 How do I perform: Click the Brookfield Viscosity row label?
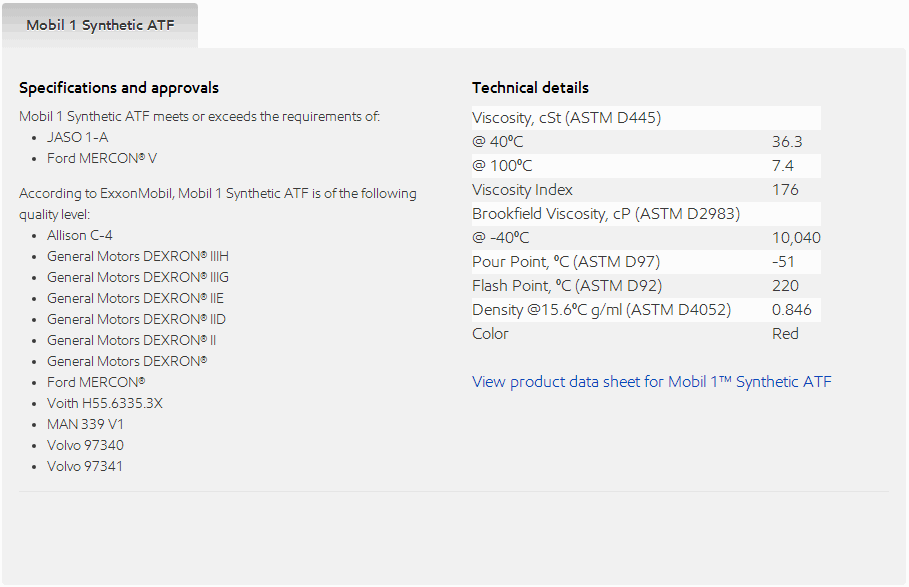point(606,214)
